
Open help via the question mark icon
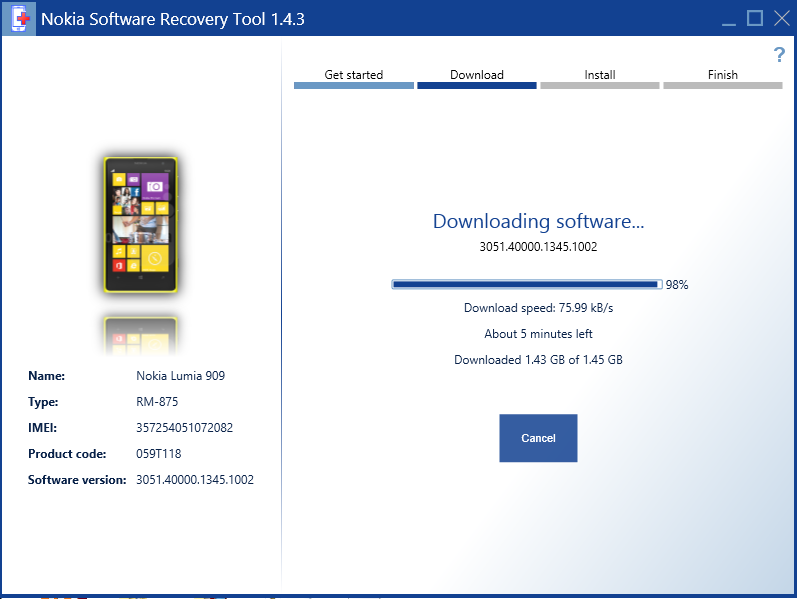tap(779, 54)
